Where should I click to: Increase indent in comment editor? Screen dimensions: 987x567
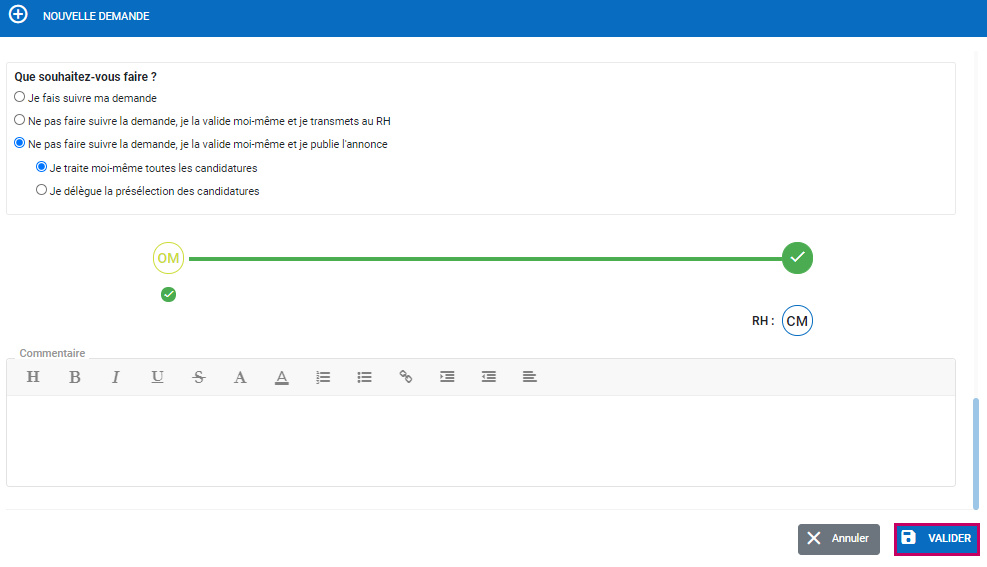click(447, 377)
